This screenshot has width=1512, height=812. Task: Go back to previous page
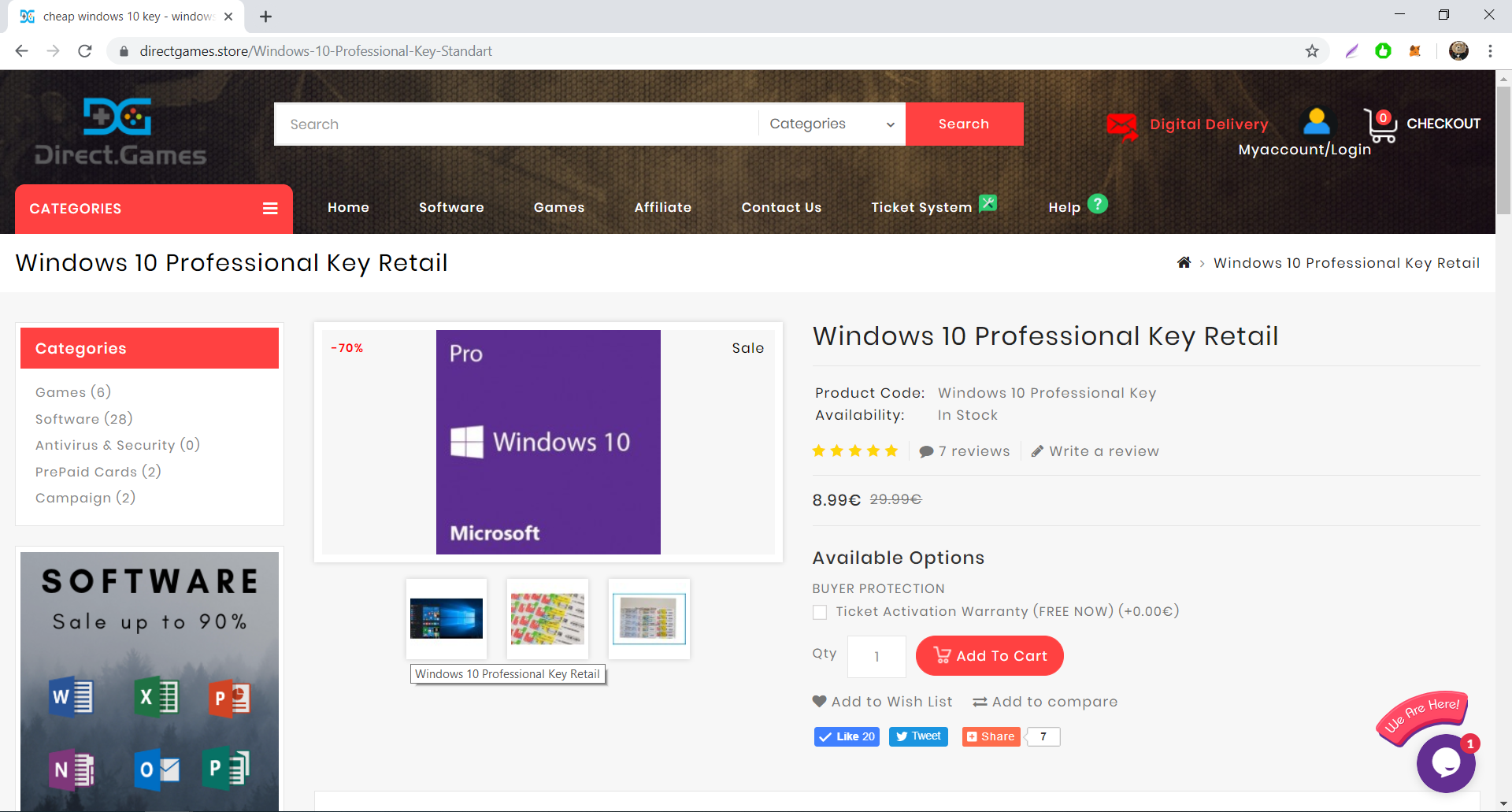pyautogui.click(x=22, y=51)
